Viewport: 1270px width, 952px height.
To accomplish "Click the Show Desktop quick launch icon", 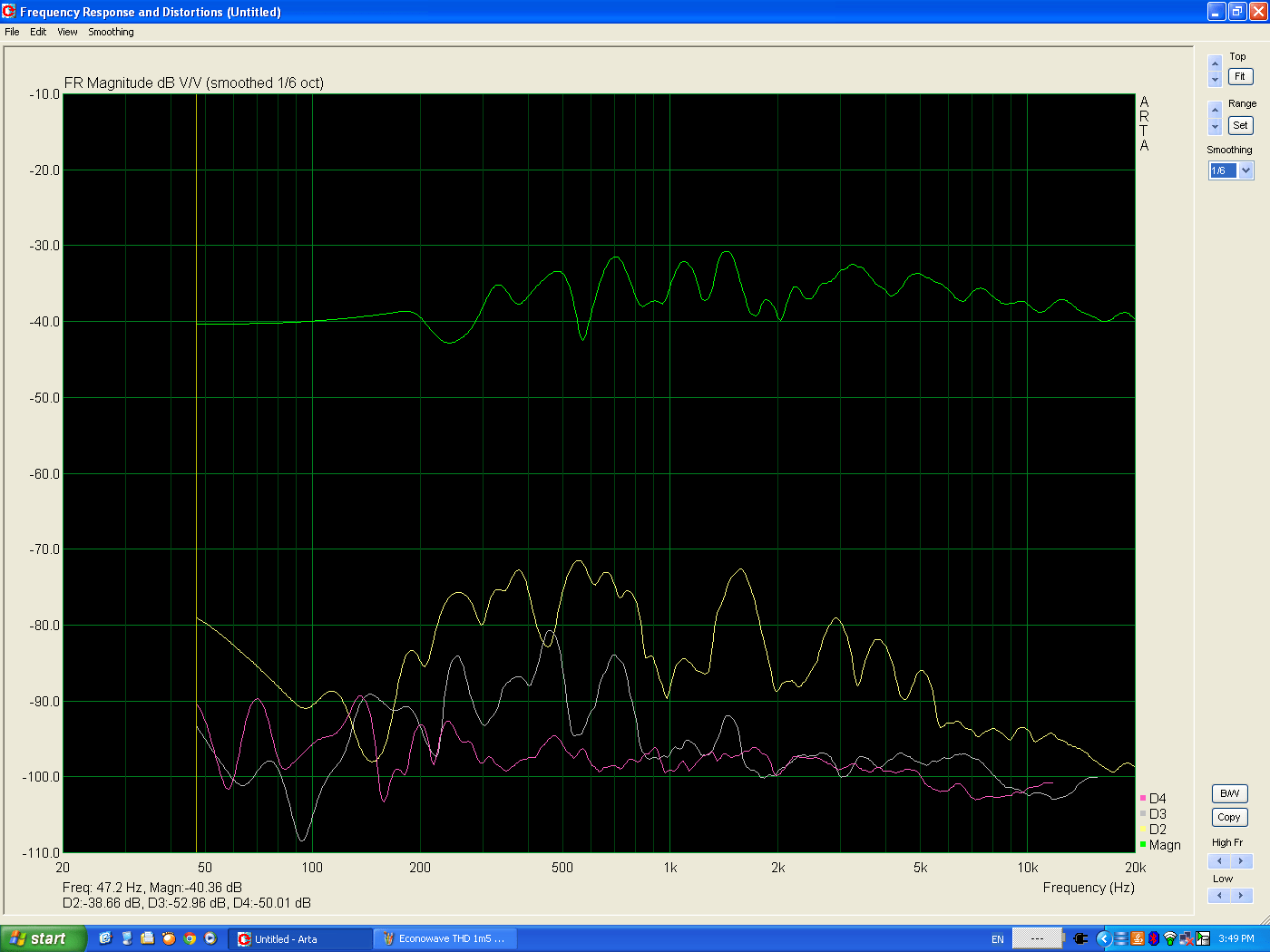I will tap(126, 938).
